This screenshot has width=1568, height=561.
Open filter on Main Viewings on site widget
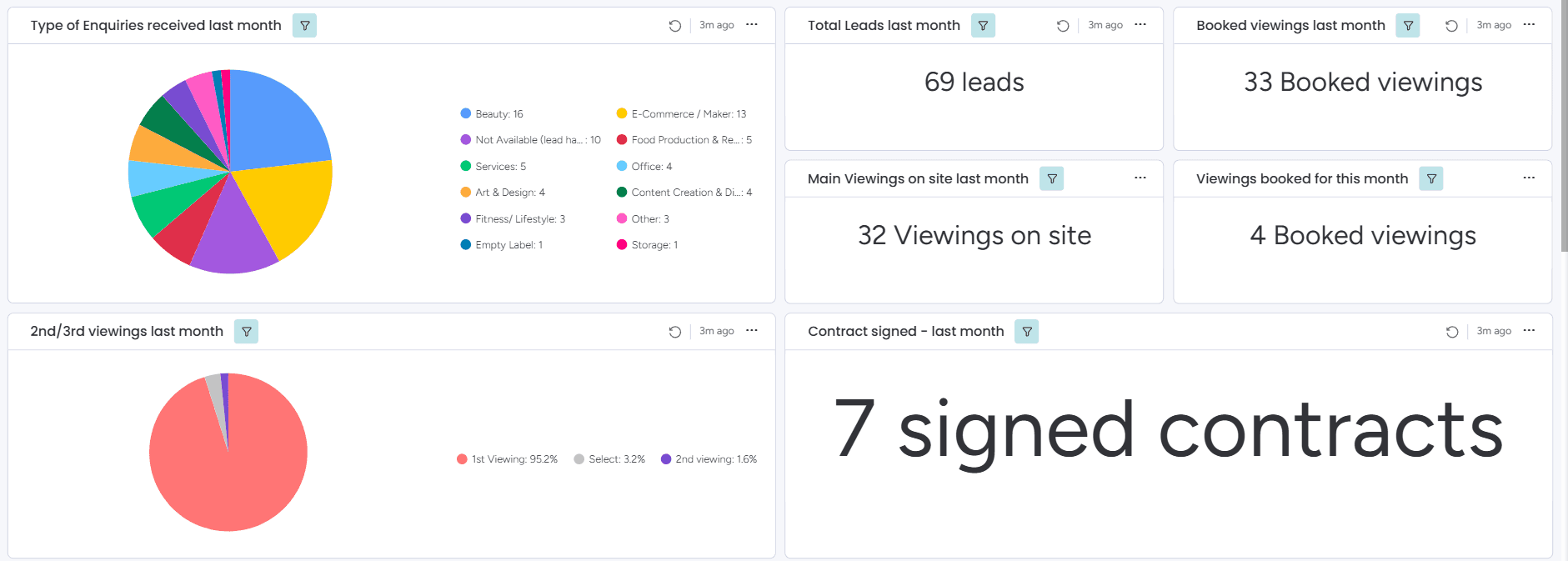click(x=1052, y=178)
